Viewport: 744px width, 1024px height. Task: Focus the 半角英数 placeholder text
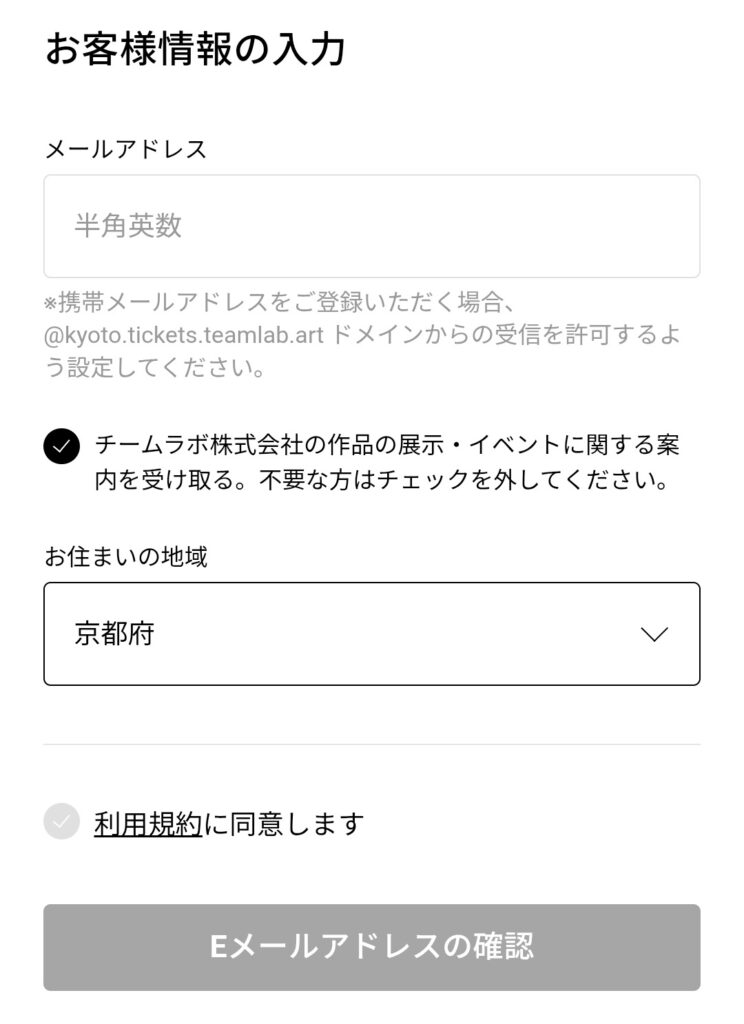tap(128, 226)
